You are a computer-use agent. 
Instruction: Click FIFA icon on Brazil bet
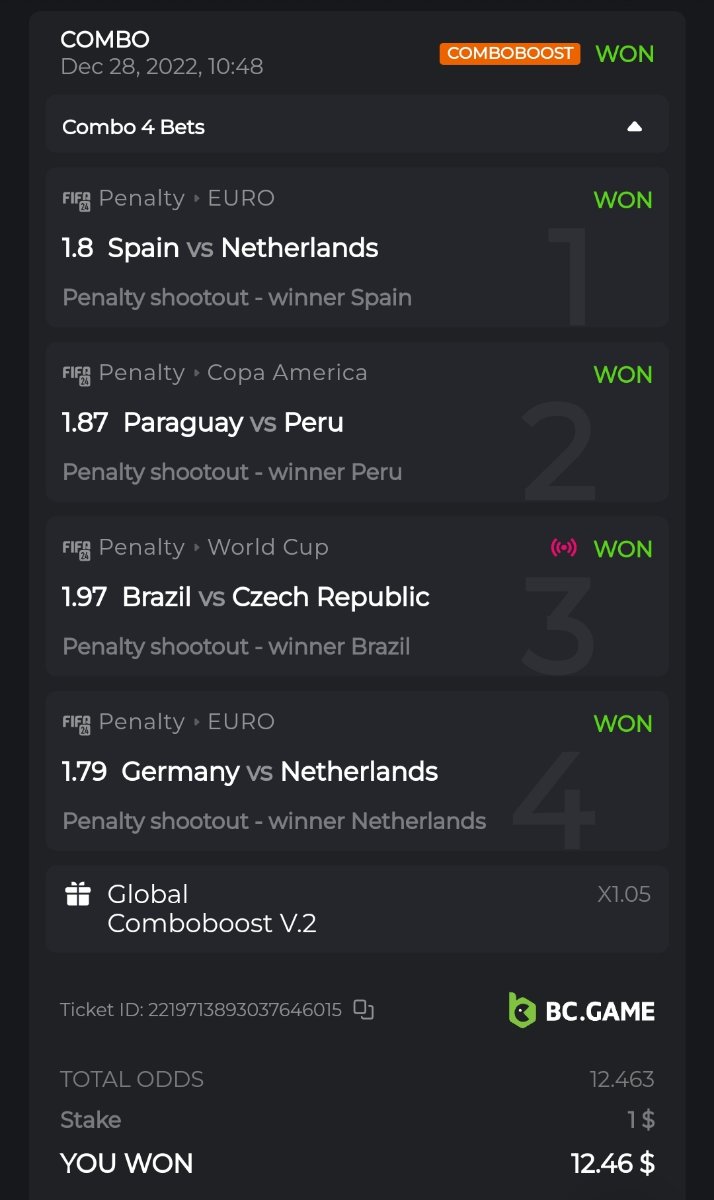(x=76, y=548)
